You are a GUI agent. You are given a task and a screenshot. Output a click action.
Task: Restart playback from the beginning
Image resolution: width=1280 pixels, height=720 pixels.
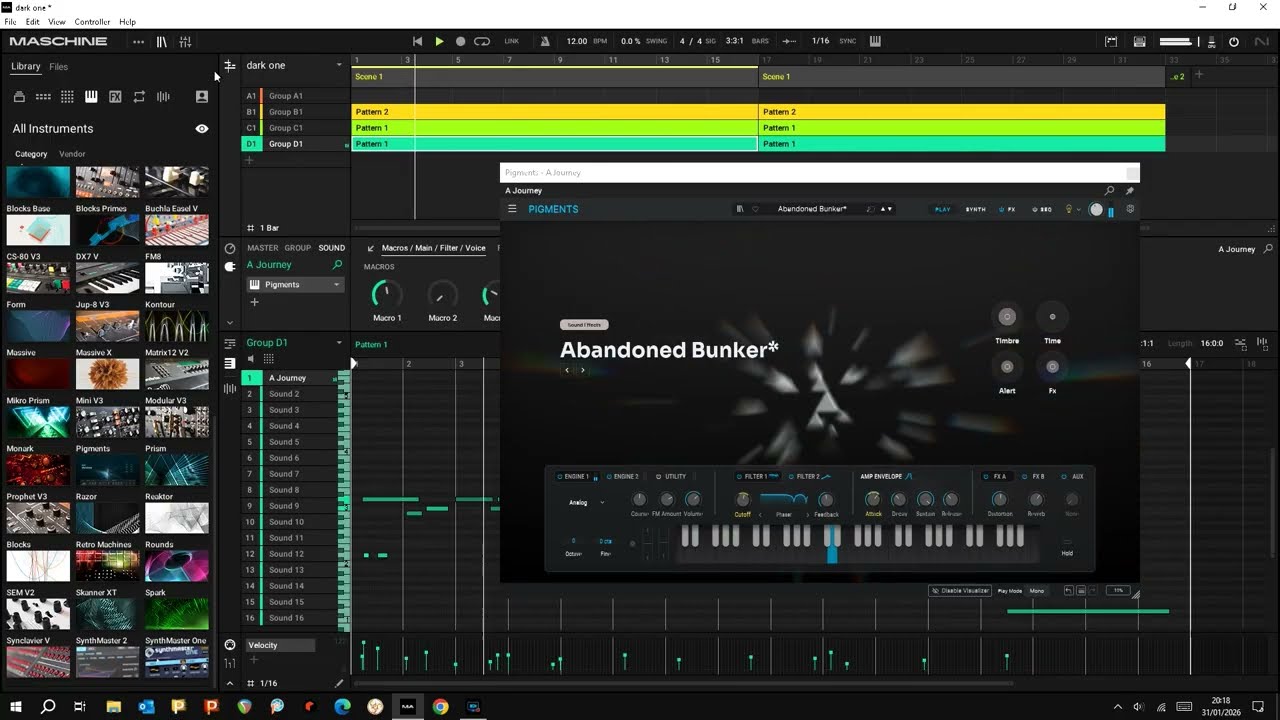point(418,41)
